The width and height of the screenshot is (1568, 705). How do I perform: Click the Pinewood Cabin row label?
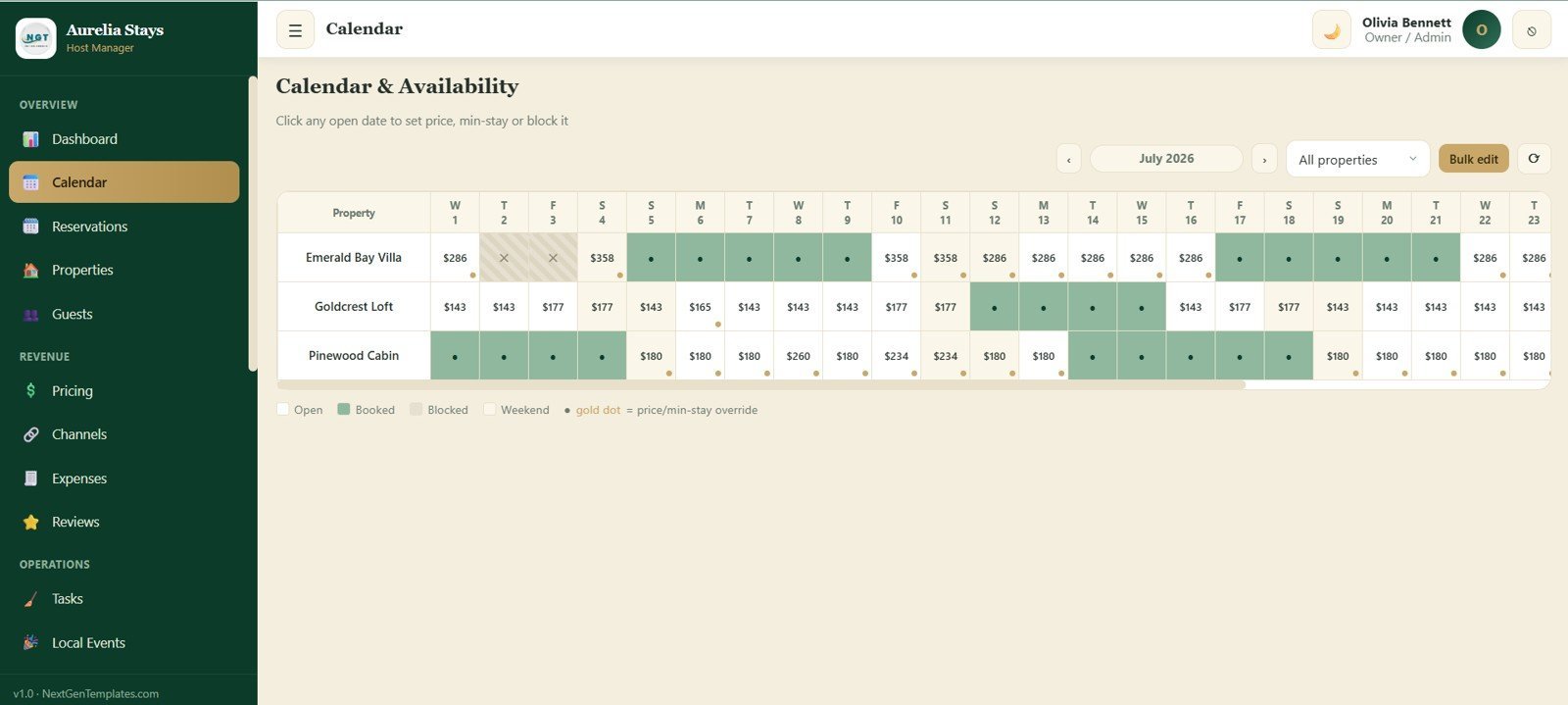354,356
